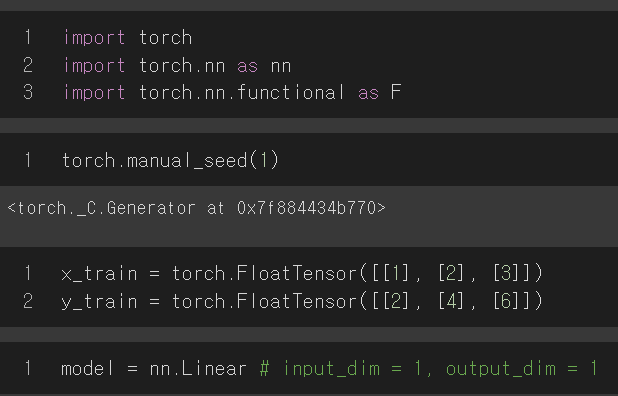This screenshot has height=396, width=618.
Task: Click line number 1 of imports cell
Action: click(28, 38)
